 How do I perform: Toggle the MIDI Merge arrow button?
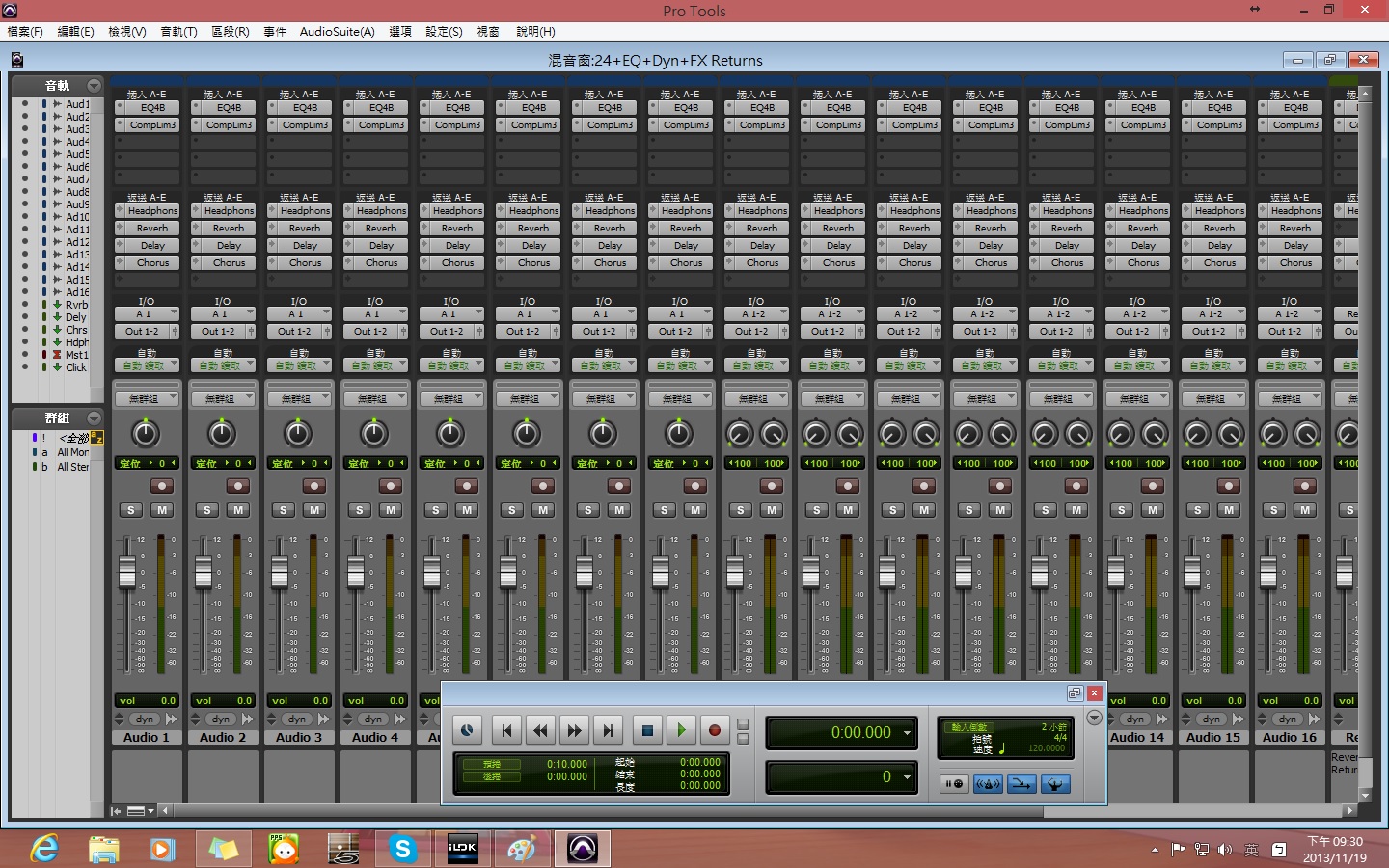tap(1021, 784)
